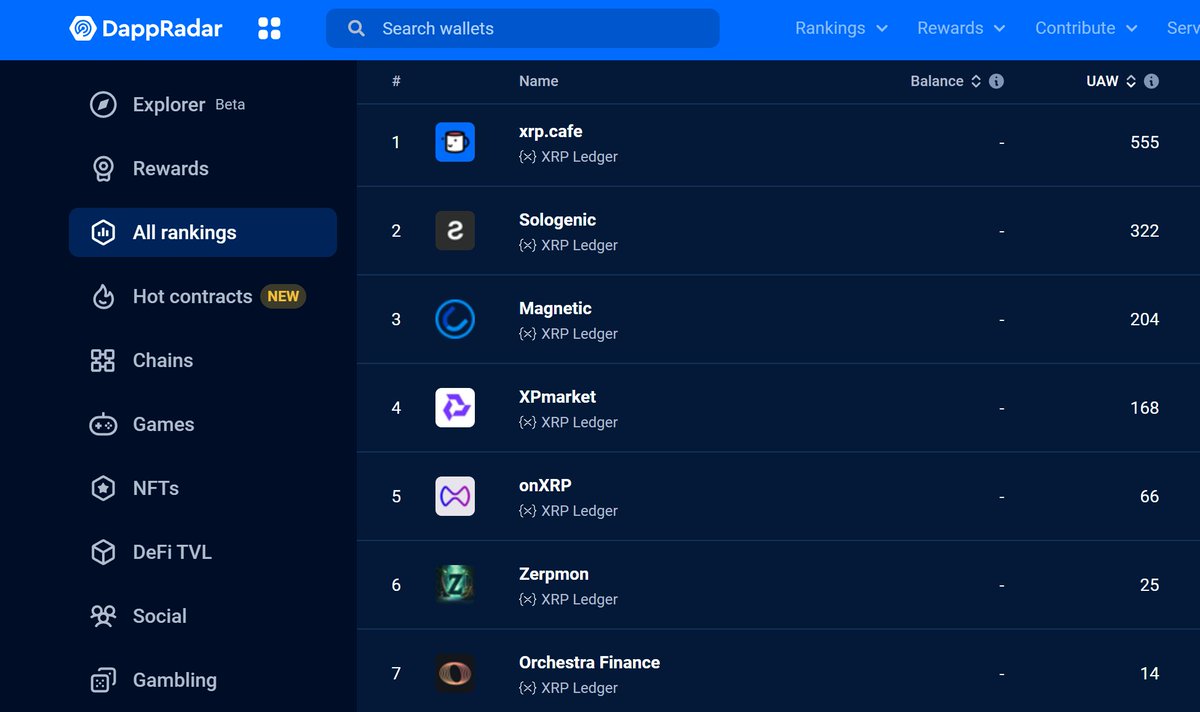Click the Games controller icon
Screen dimensions: 1200x712
(x=103, y=424)
